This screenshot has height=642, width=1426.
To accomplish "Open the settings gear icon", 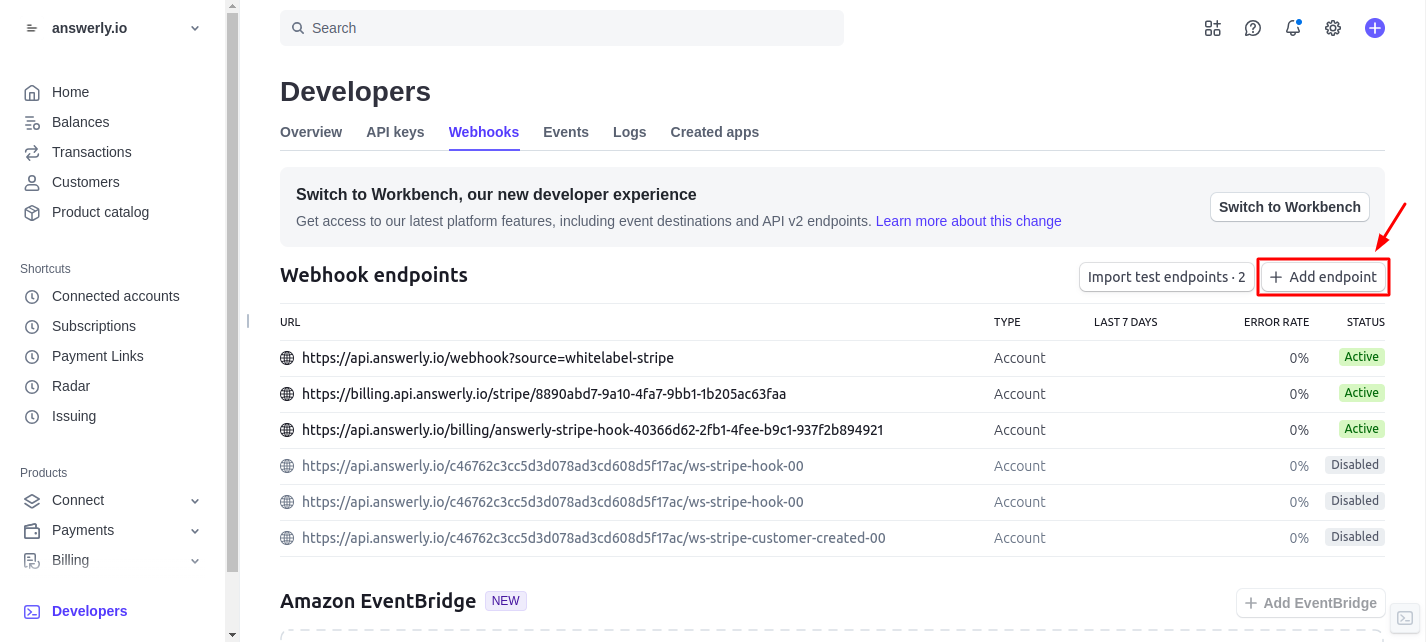I will 1333,28.
